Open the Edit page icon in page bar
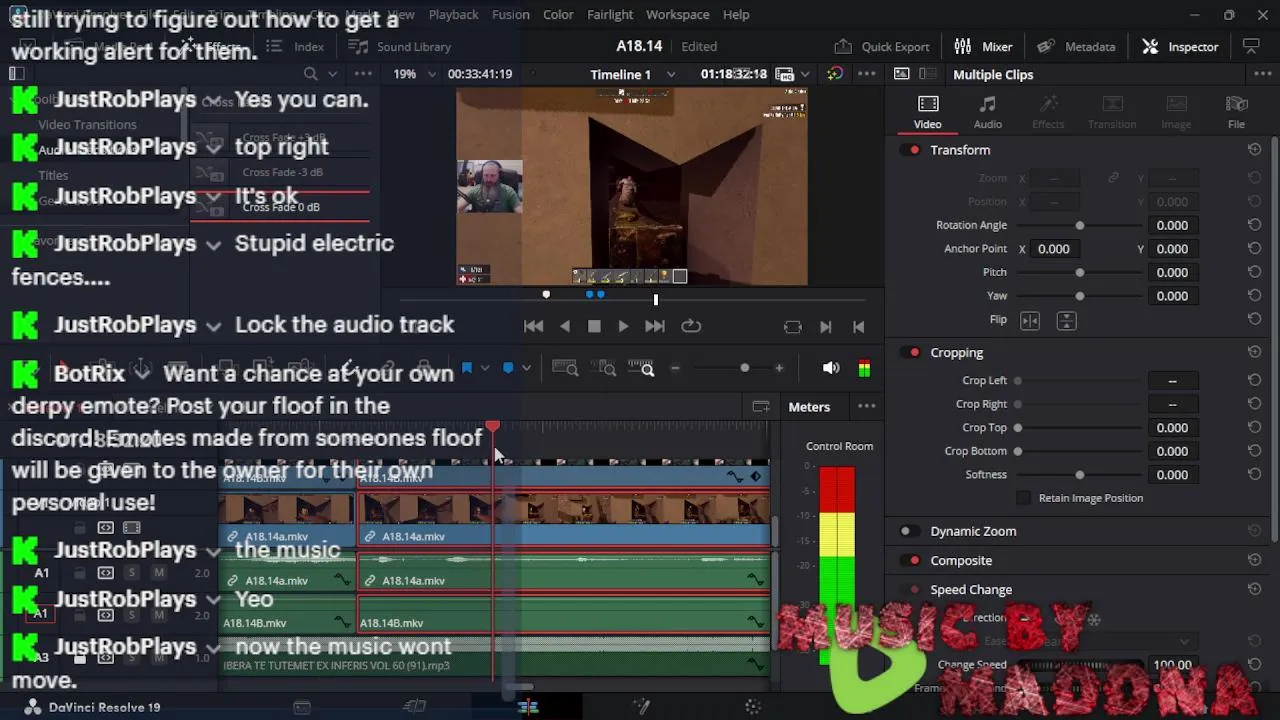This screenshot has width=1280, height=720. tap(528, 707)
